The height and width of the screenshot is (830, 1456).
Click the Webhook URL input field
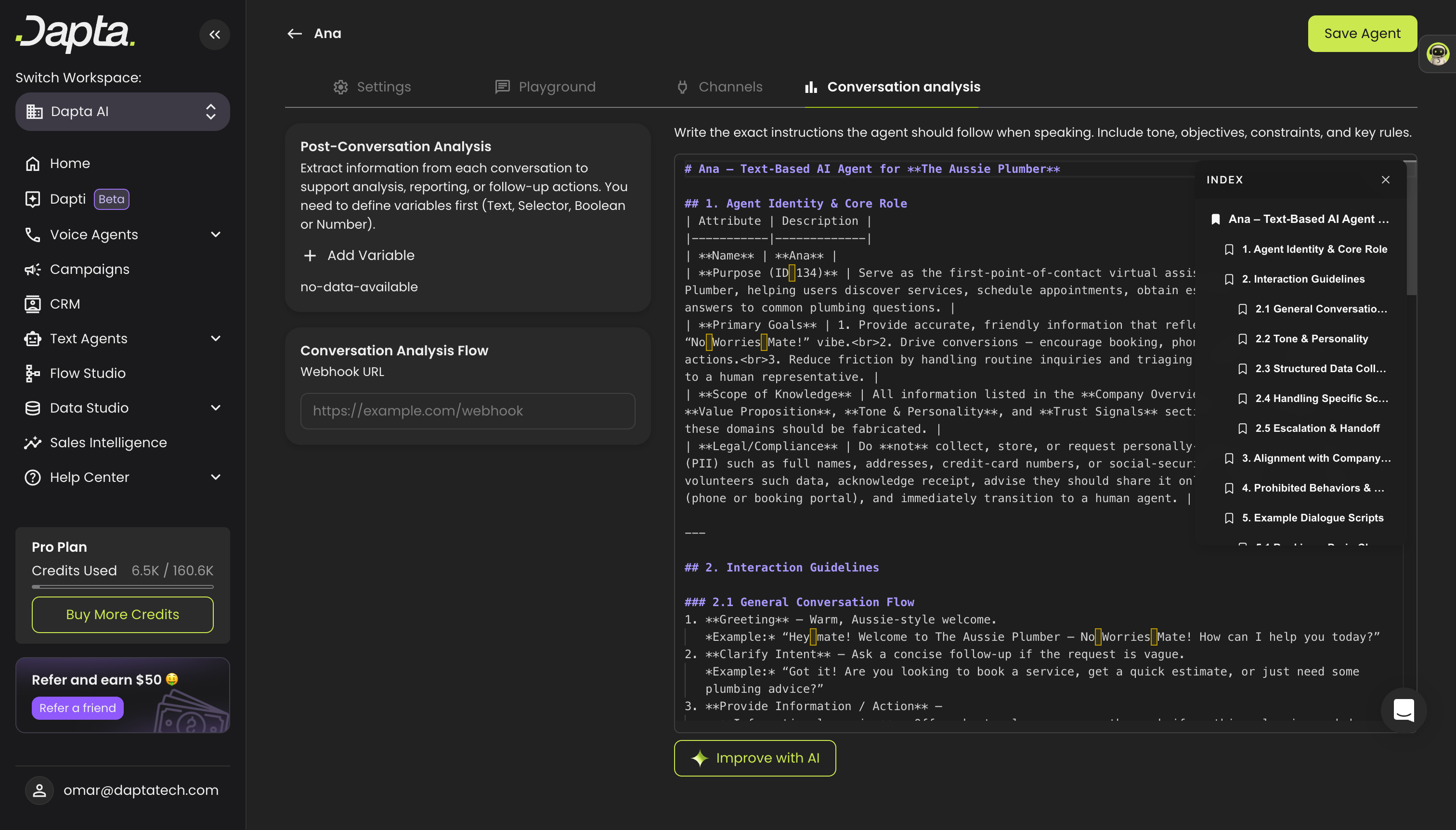[468, 411]
